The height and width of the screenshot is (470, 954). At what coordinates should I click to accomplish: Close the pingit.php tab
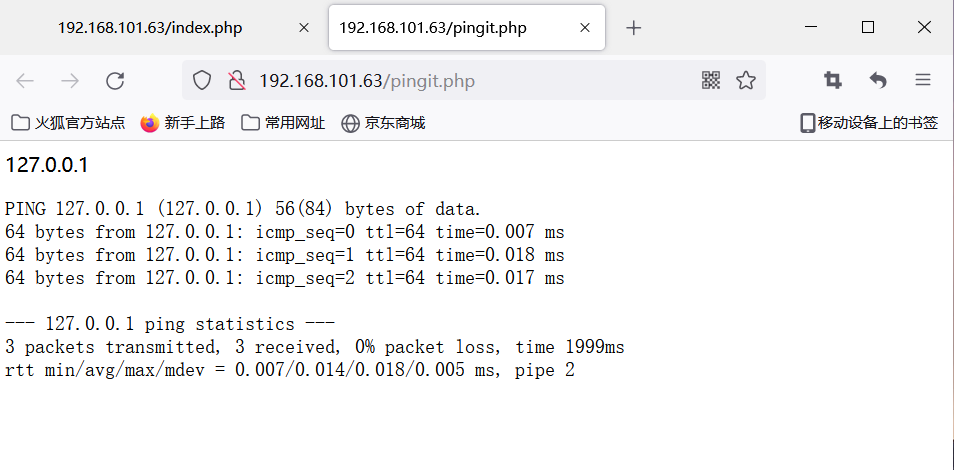[x=585, y=28]
